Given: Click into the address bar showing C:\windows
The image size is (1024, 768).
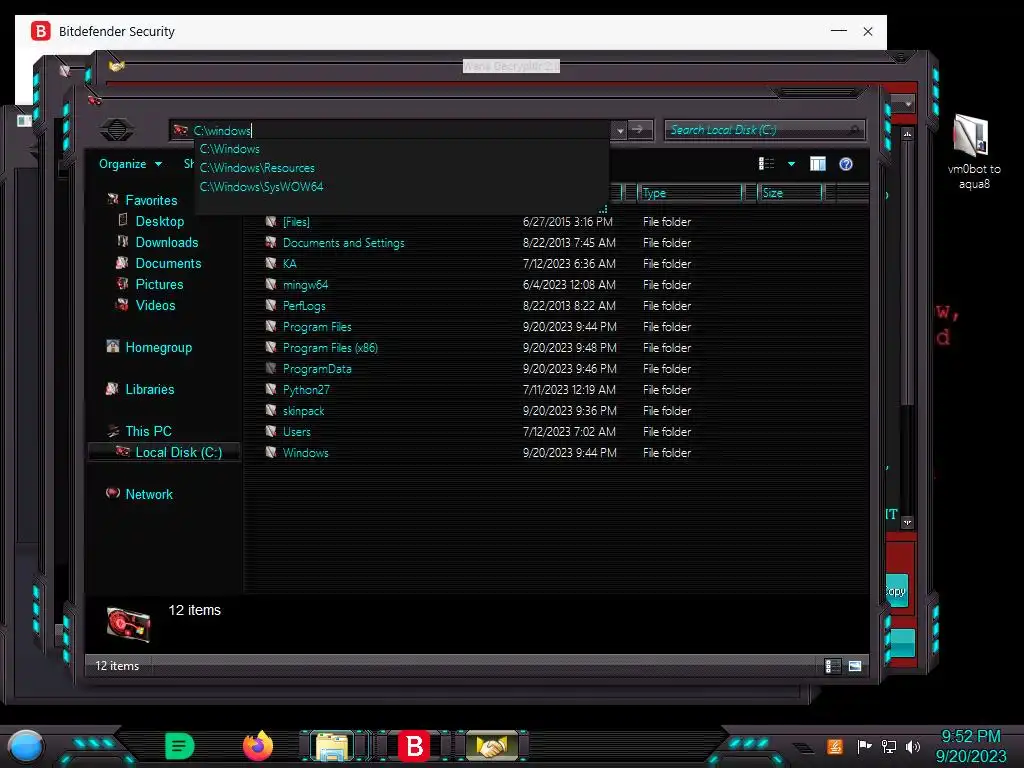Looking at the screenshot, I should (x=392, y=131).
